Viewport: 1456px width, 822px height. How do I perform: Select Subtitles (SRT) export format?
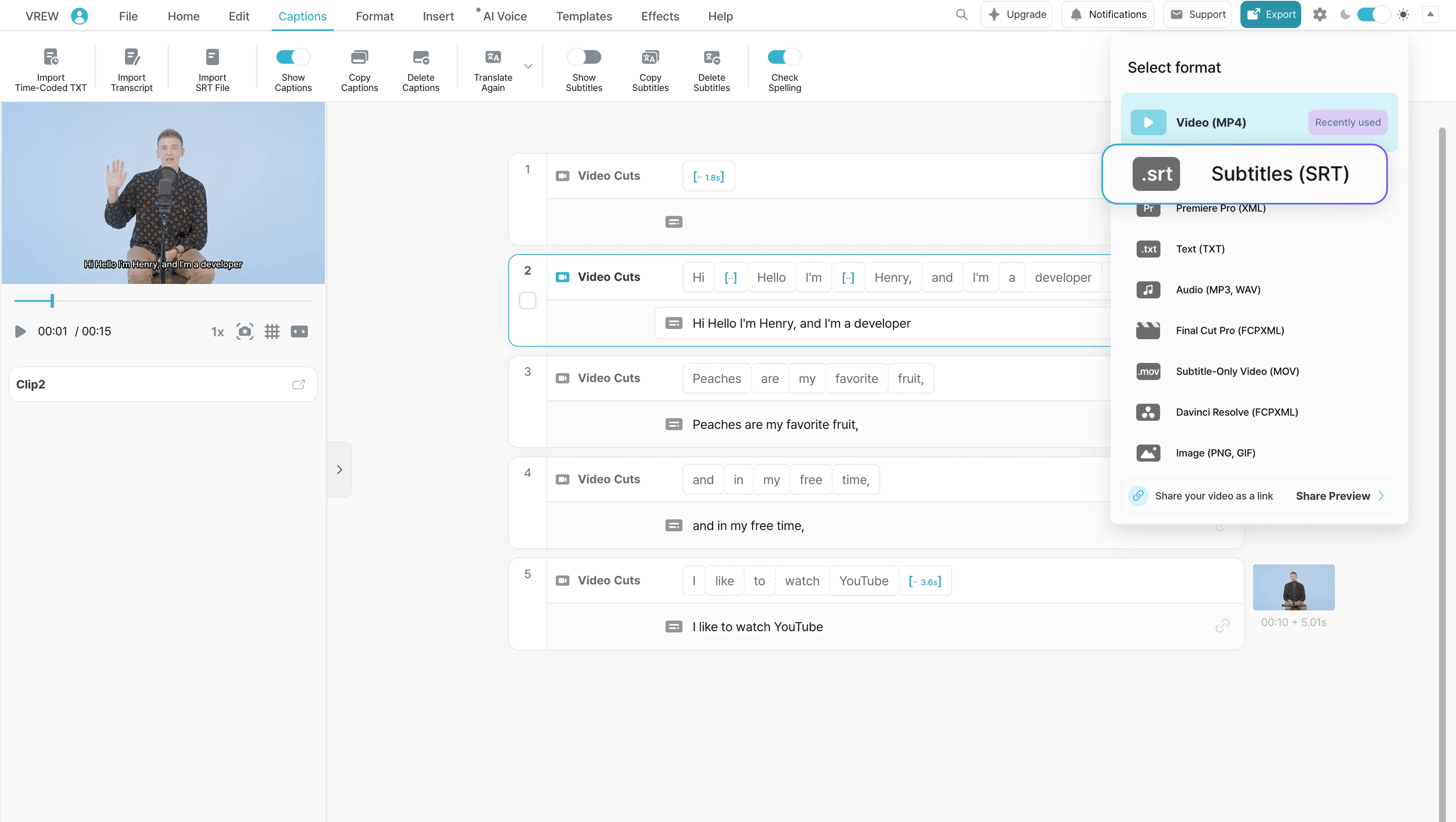(x=1244, y=174)
